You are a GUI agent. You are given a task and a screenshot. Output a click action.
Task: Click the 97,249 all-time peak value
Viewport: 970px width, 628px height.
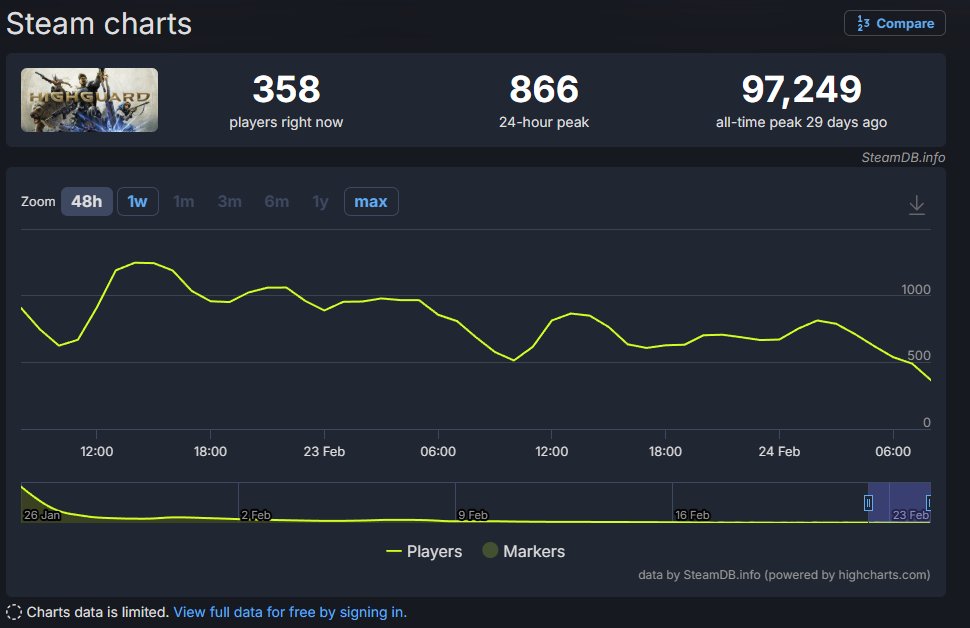tap(801, 89)
